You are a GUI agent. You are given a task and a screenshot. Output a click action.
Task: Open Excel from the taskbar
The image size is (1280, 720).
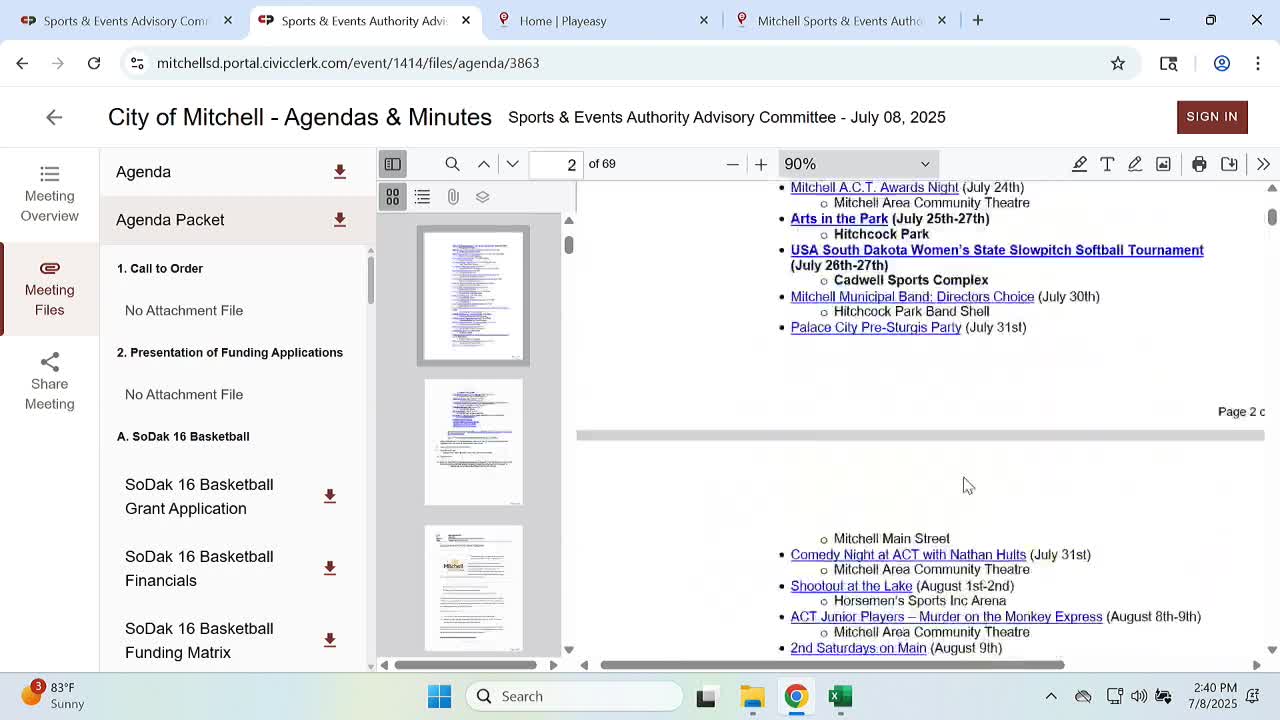840,696
